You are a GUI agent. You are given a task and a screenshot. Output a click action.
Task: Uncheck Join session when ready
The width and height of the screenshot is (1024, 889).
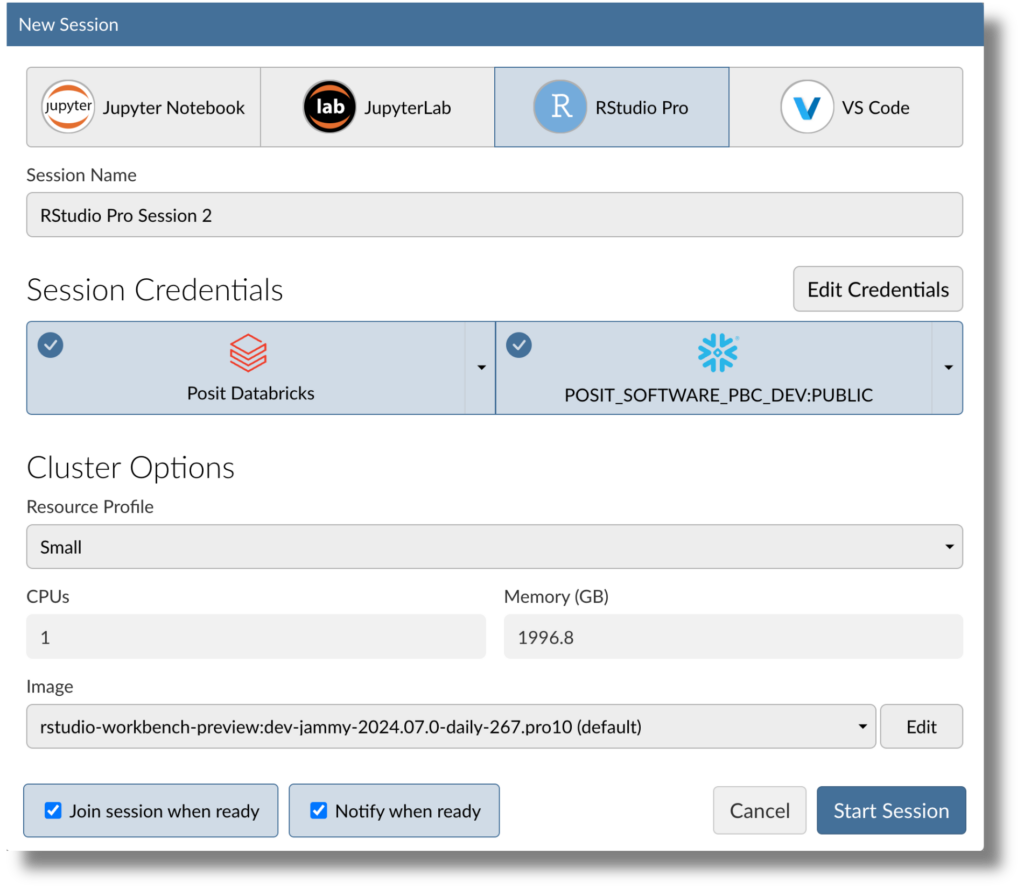(x=53, y=811)
